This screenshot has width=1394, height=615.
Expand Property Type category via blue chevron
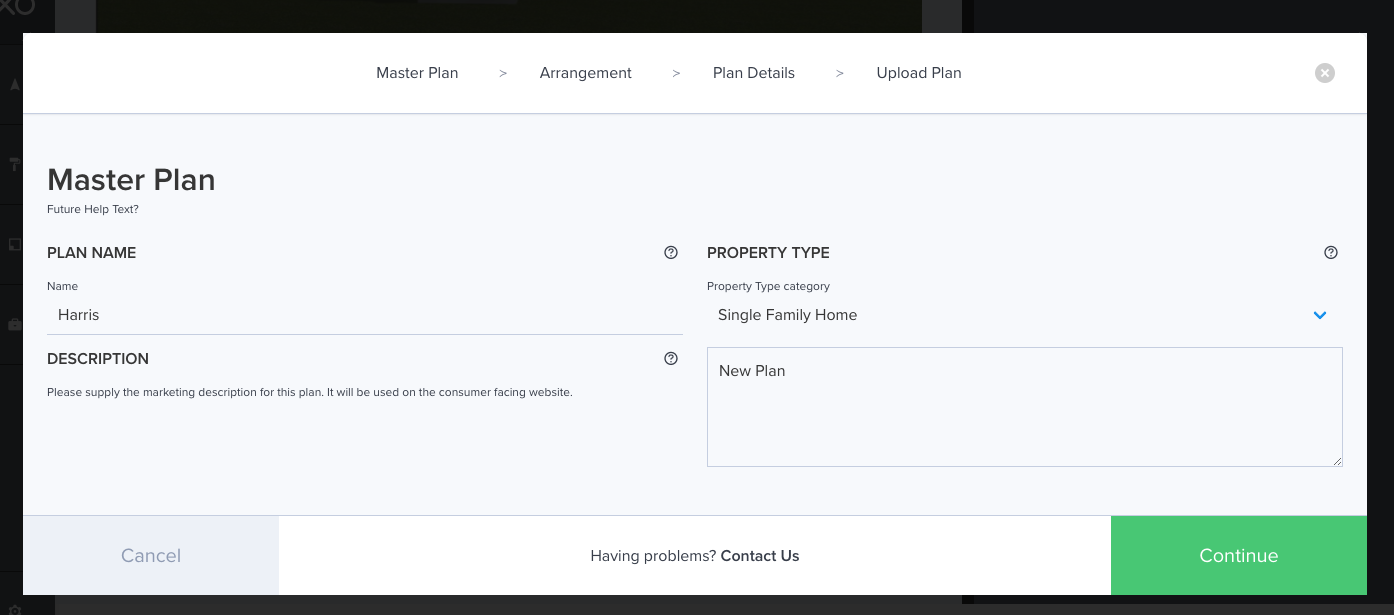(1319, 315)
